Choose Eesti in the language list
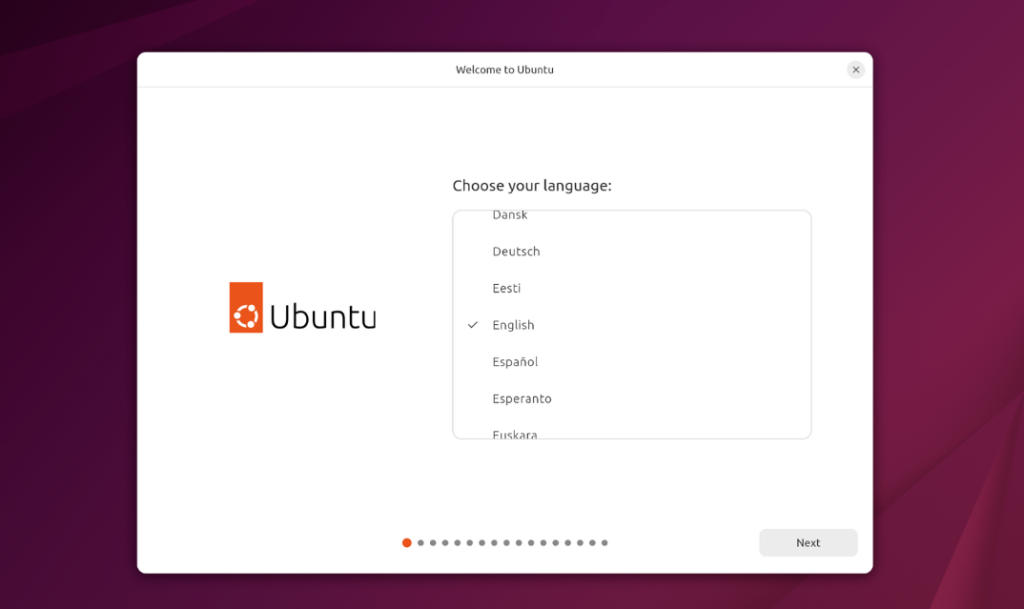This screenshot has height=609, width=1024. coord(507,288)
